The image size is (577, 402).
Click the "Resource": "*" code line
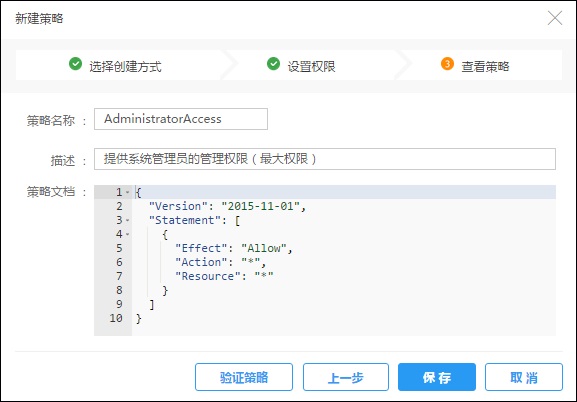(224, 276)
